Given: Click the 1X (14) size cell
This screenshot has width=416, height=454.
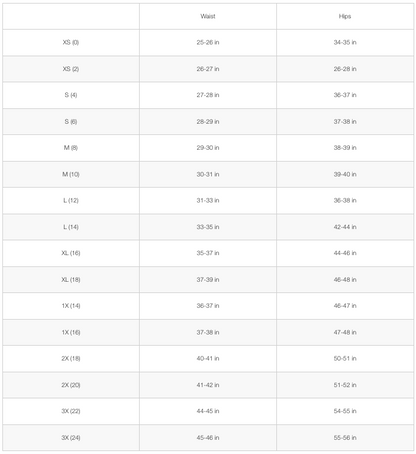Looking at the screenshot, I should 71,306.
